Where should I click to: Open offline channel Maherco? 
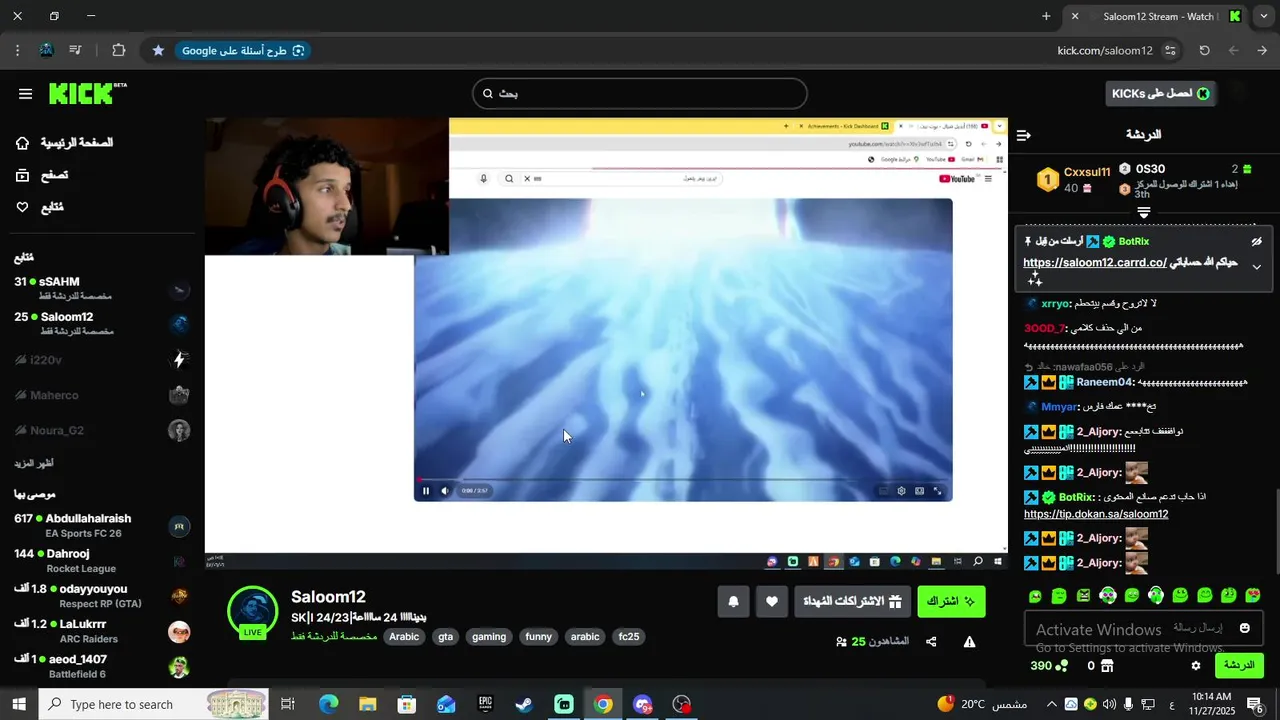(102, 395)
